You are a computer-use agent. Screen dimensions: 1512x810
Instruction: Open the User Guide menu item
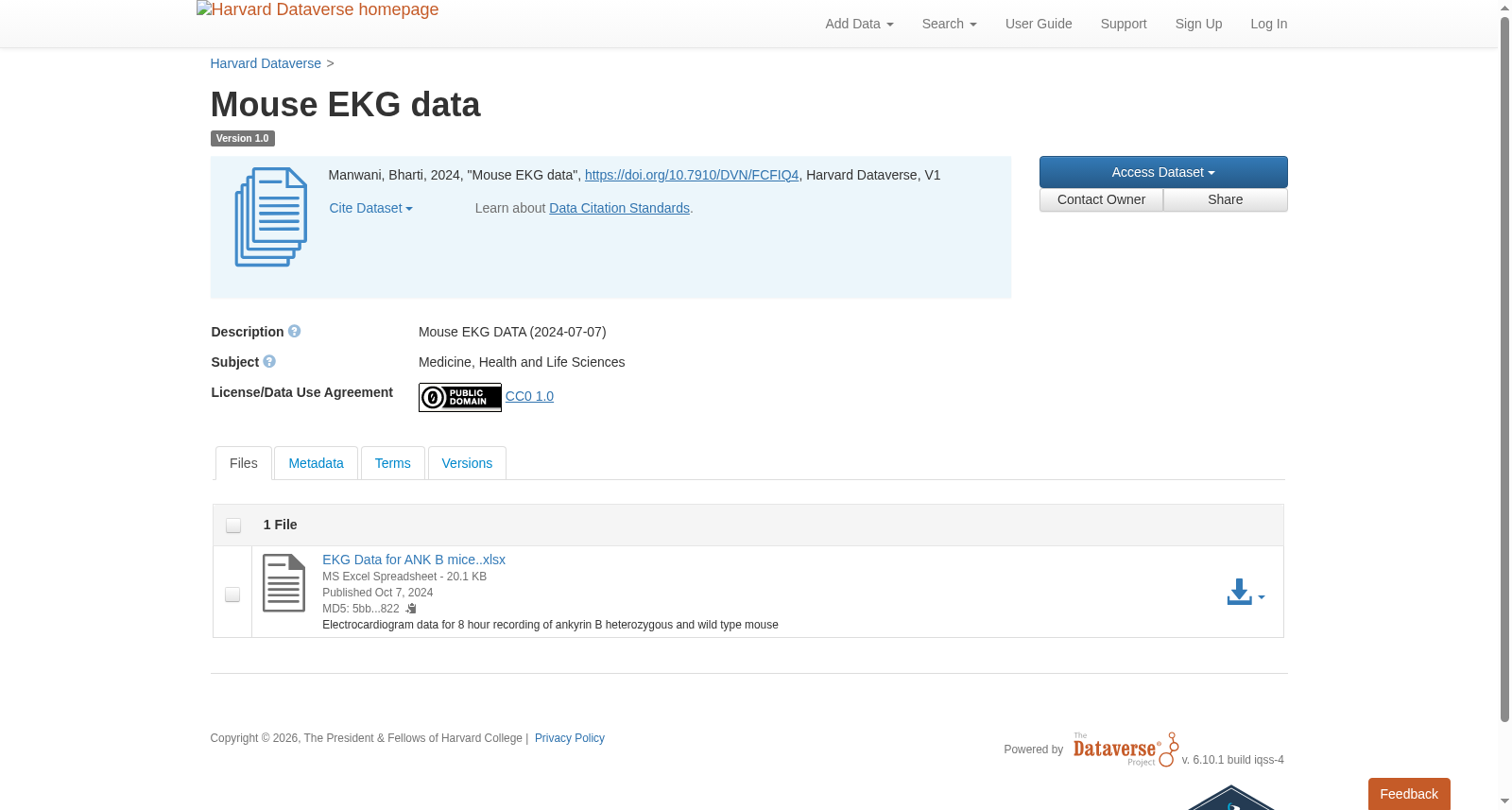coord(1039,24)
